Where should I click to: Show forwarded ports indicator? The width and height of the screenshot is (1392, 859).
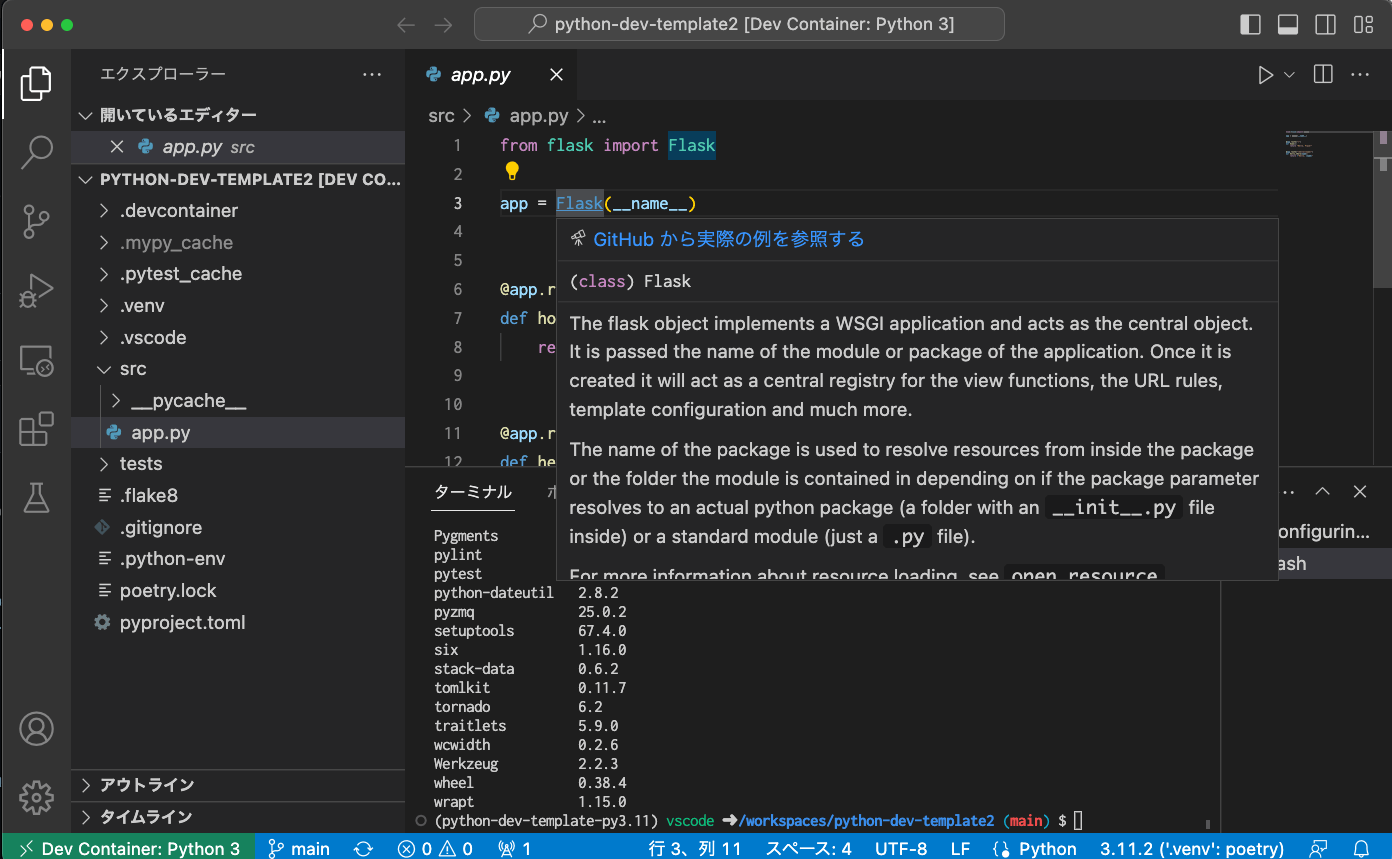[x=514, y=848]
